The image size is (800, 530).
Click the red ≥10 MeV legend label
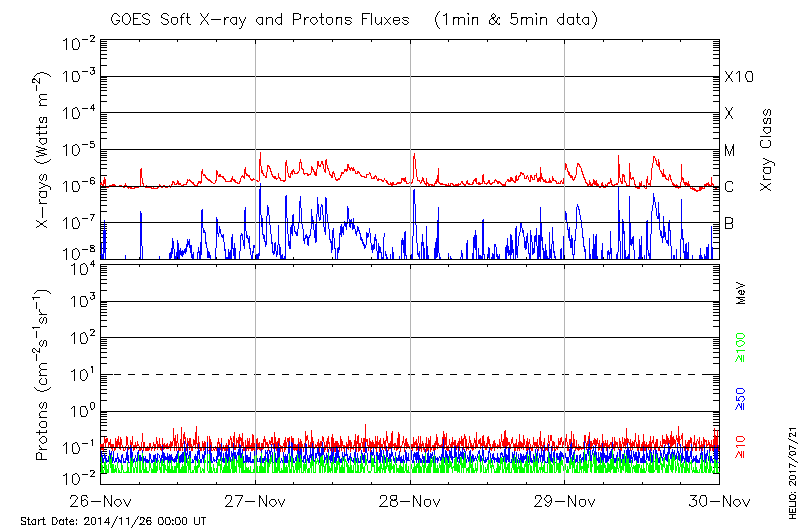tap(741, 447)
